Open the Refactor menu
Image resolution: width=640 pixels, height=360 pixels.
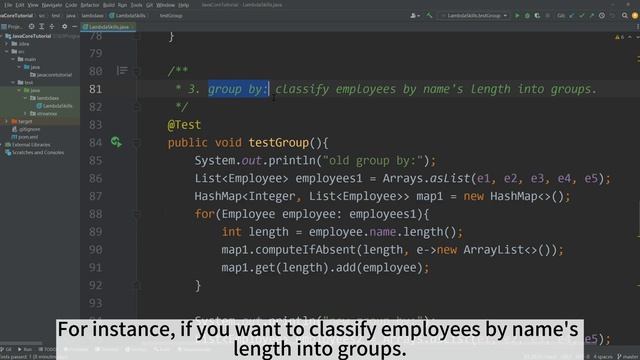pyautogui.click(x=90, y=5)
